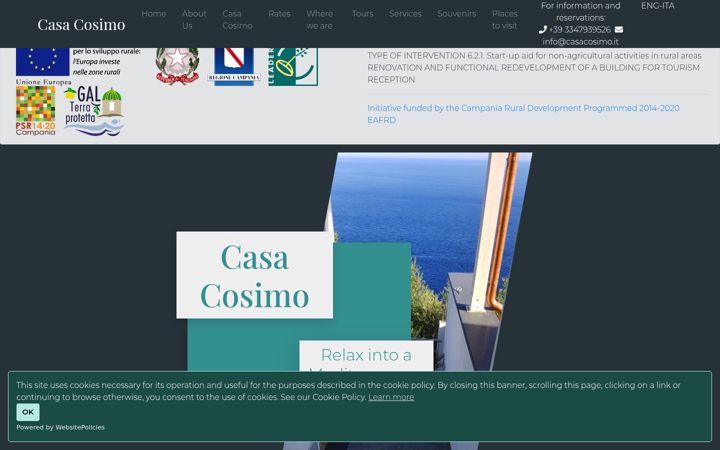
Task: Open the Souvenirs page
Action: point(456,14)
